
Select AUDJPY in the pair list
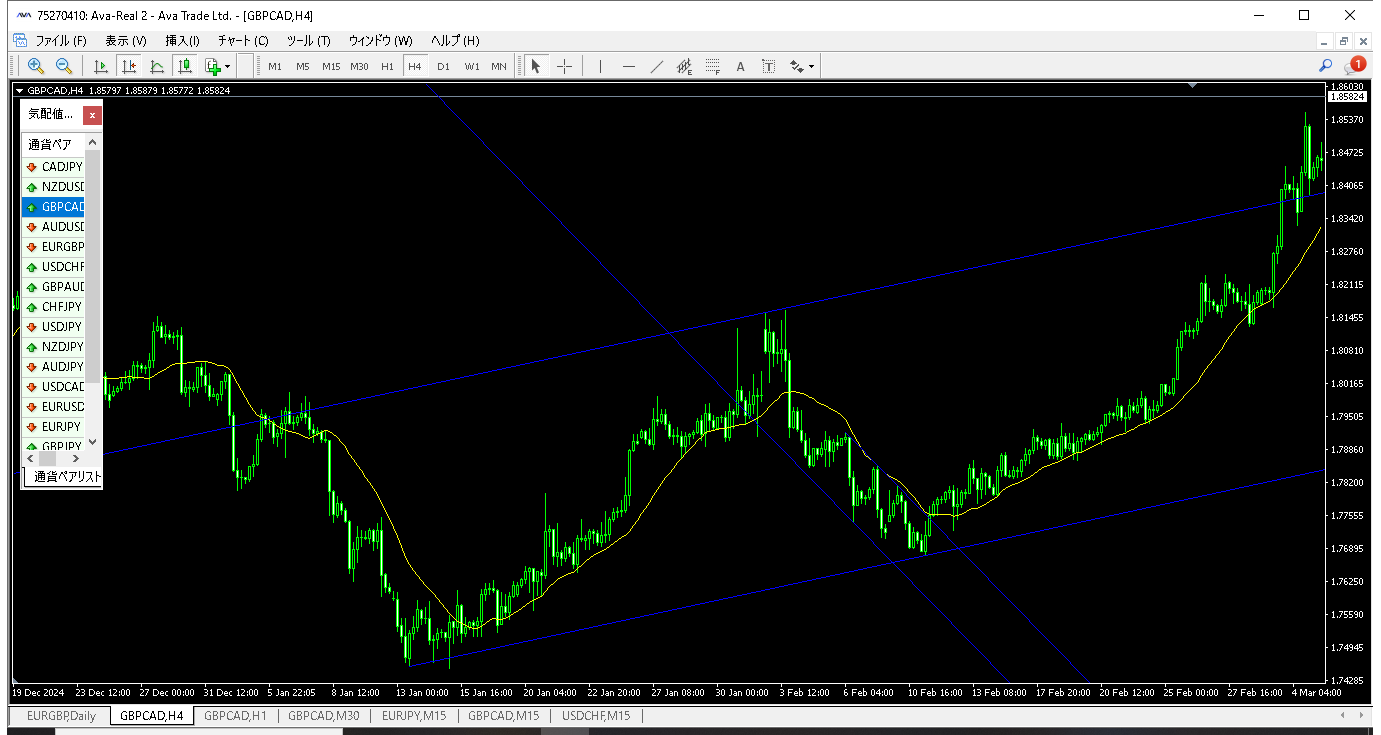[x=54, y=367]
